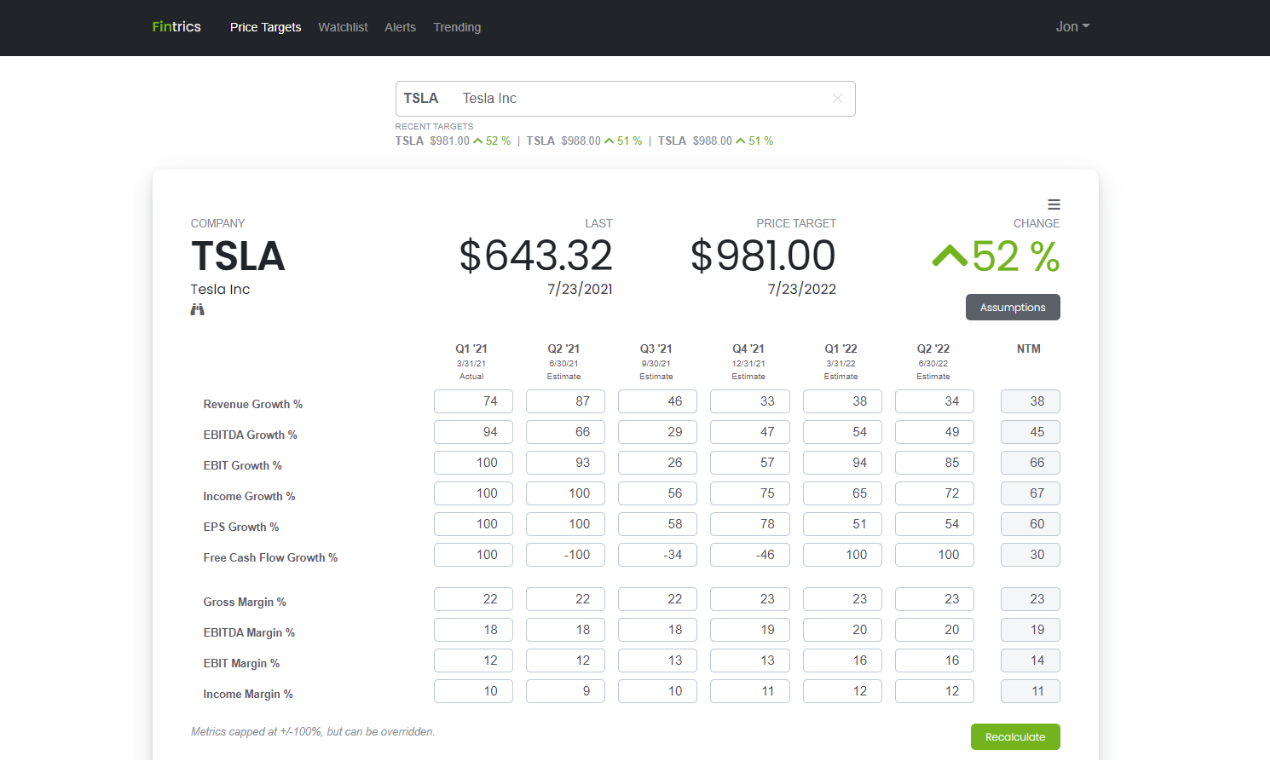Click the Free Cash Flow field showing -100

pyautogui.click(x=565, y=554)
